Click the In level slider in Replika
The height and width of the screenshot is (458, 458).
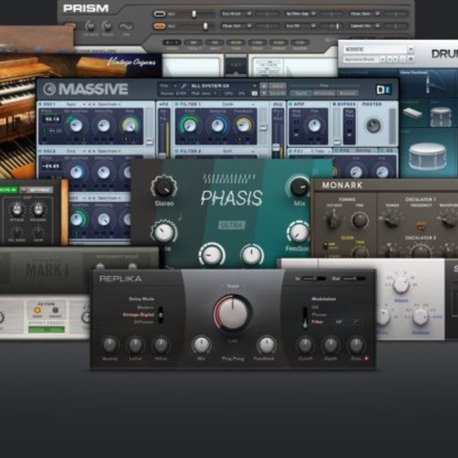tap(314, 278)
